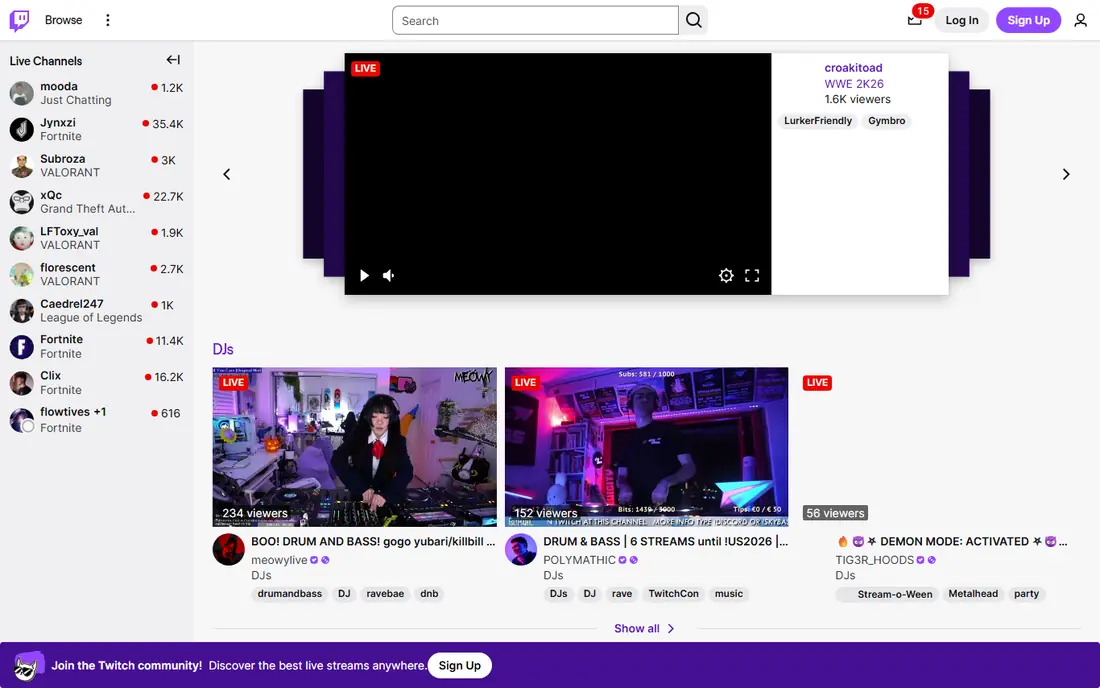Open LFToxy_val's channel avatar

(22, 238)
